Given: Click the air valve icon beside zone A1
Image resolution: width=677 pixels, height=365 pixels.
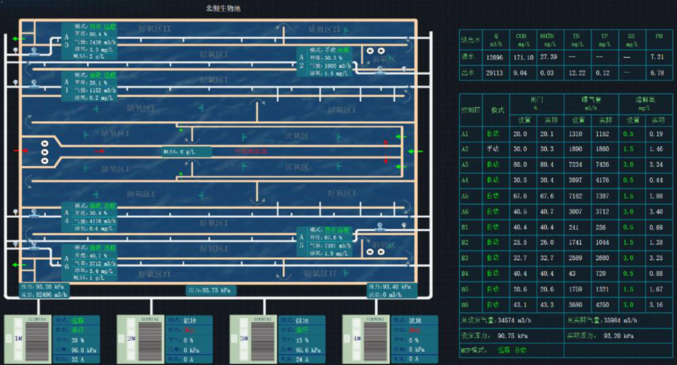Looking at the screenshot, I should click(x=34, y=83).
